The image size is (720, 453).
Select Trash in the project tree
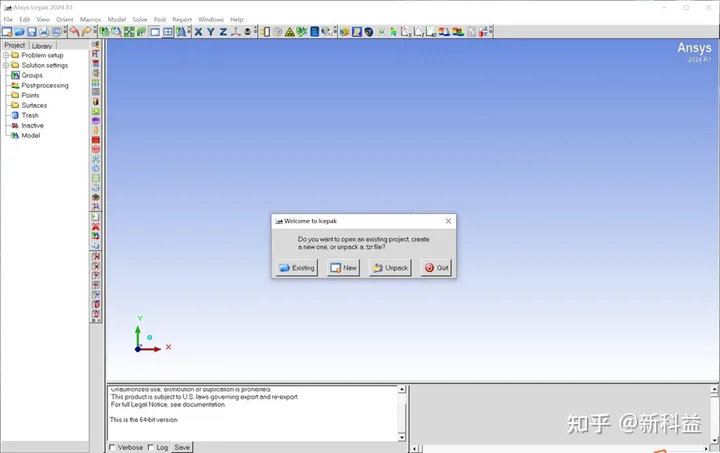click(30, 115)
